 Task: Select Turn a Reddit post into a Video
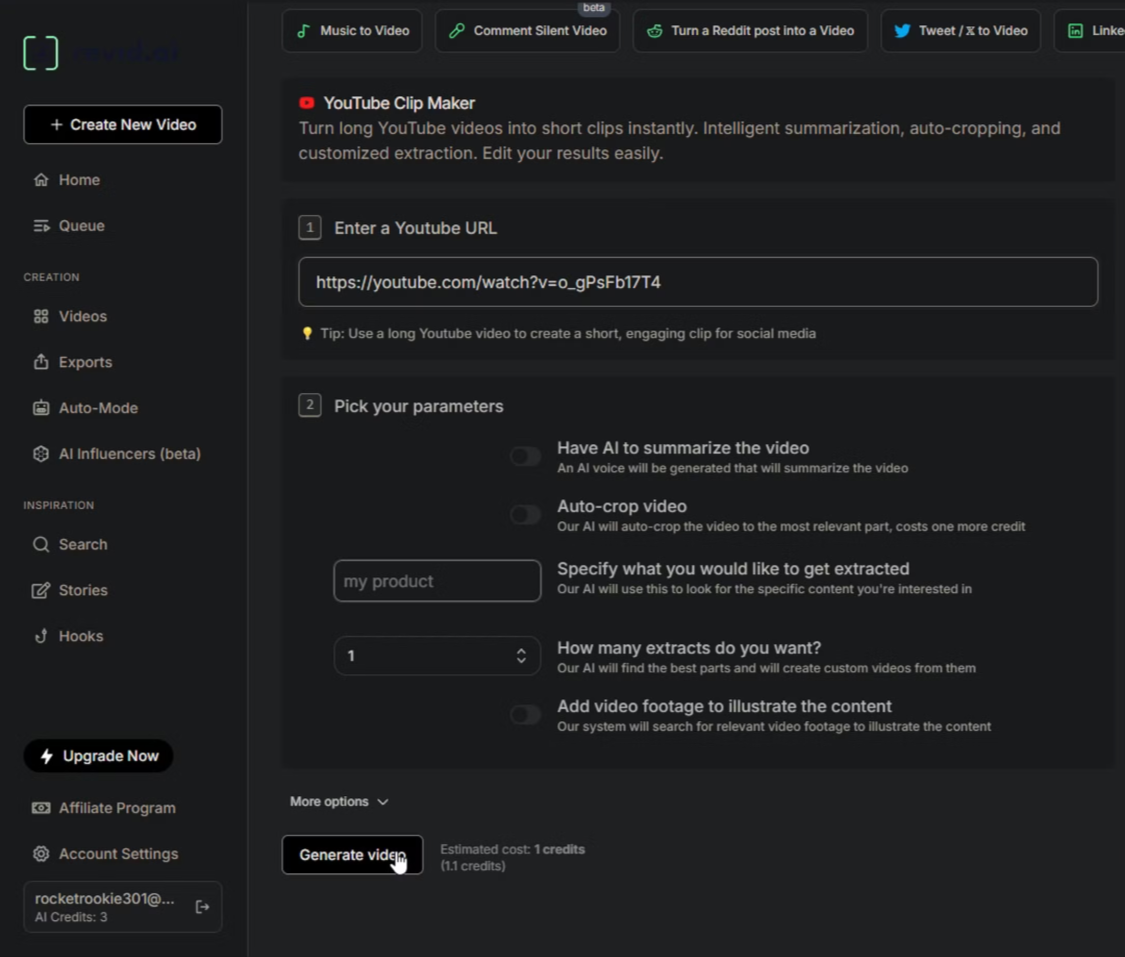[x=750, y=31]
